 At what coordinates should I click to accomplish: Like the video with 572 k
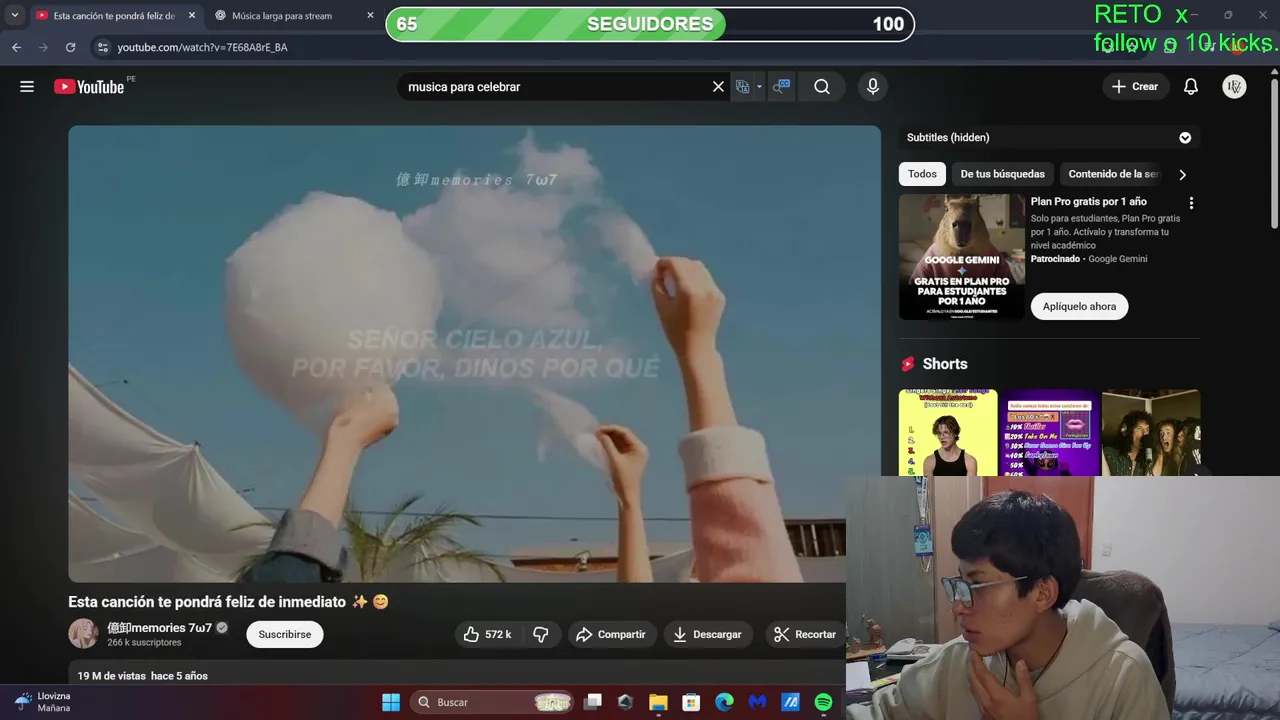point(488,634)
